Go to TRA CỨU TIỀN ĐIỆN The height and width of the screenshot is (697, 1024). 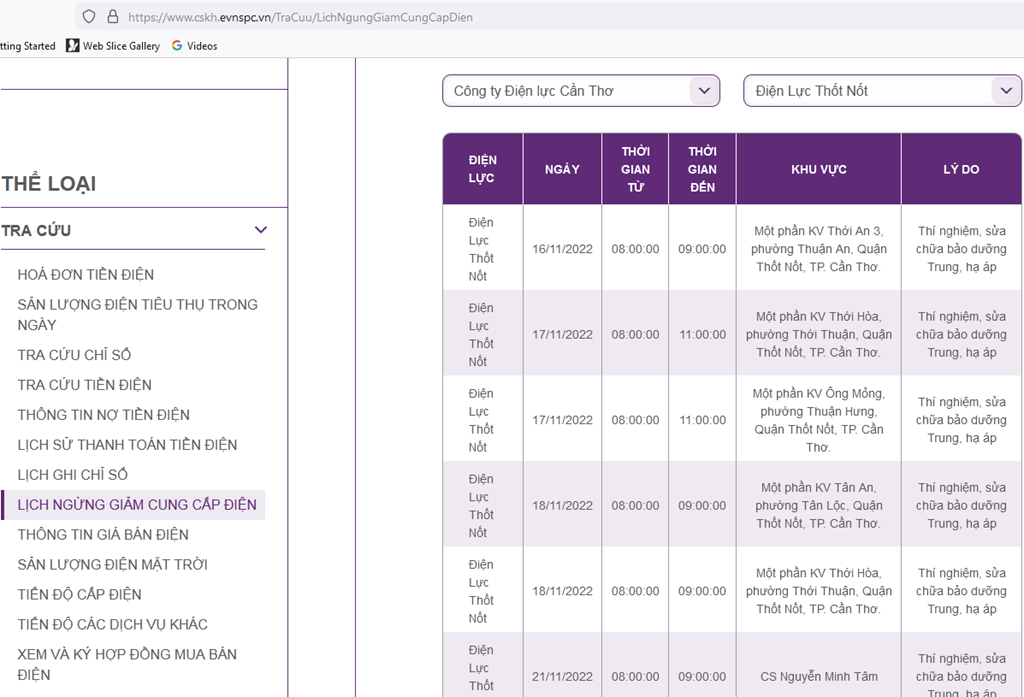point(85,385)
